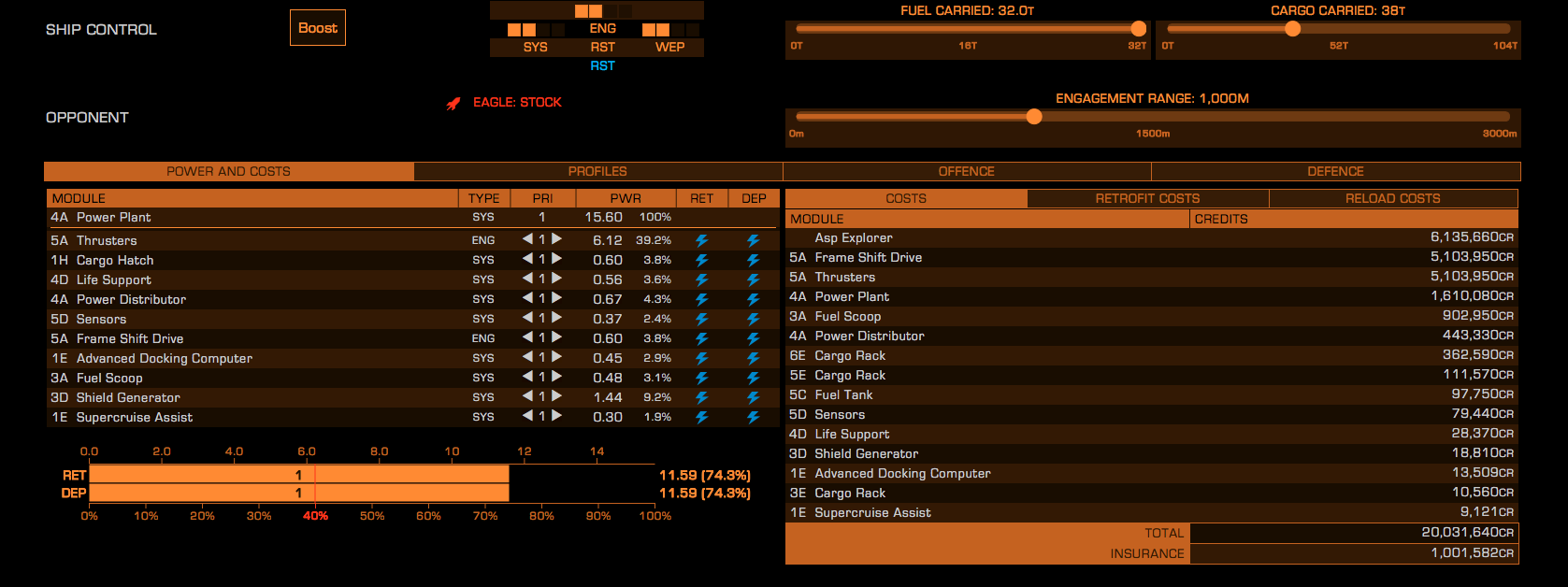Toggle deployed power icon for Life Support
This screenshot has height=587, width=1568.
tap(753, 279)
